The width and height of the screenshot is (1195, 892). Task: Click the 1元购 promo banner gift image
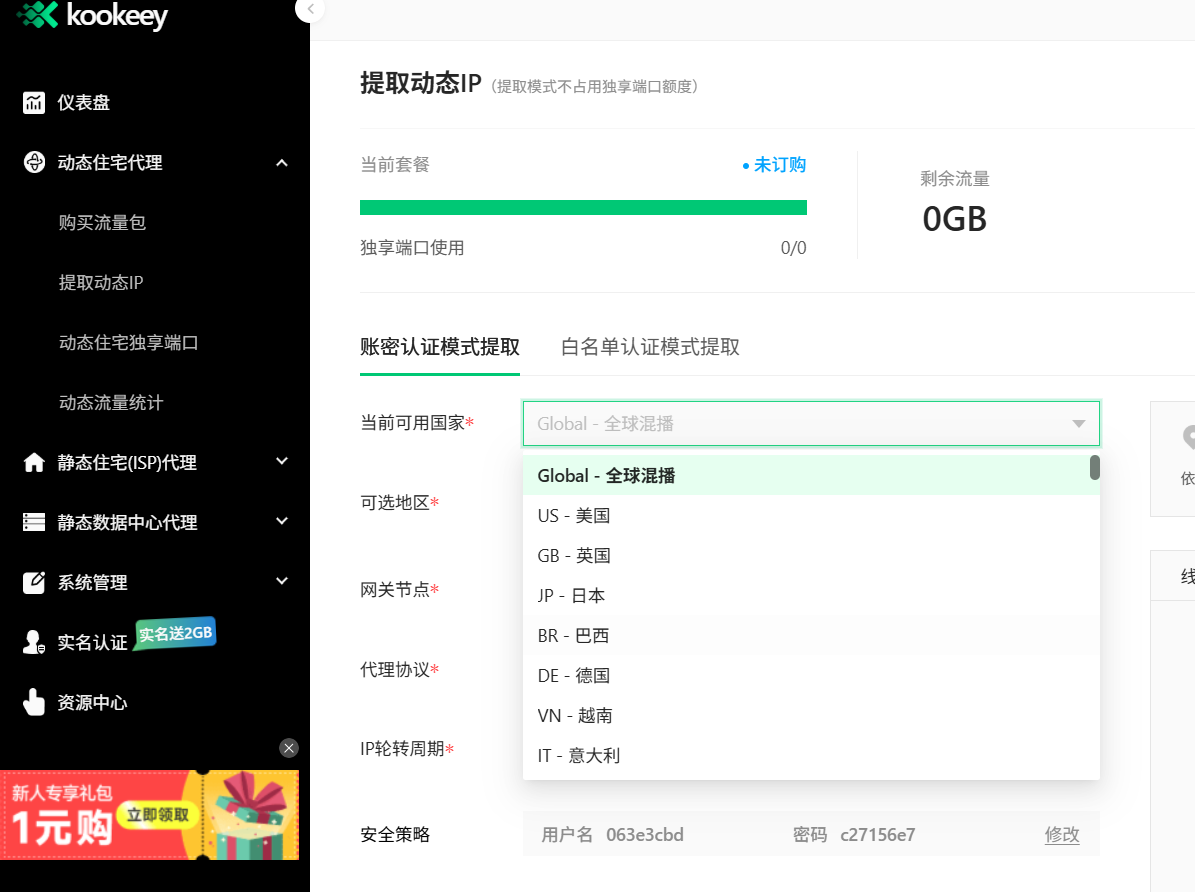point(250,816)
